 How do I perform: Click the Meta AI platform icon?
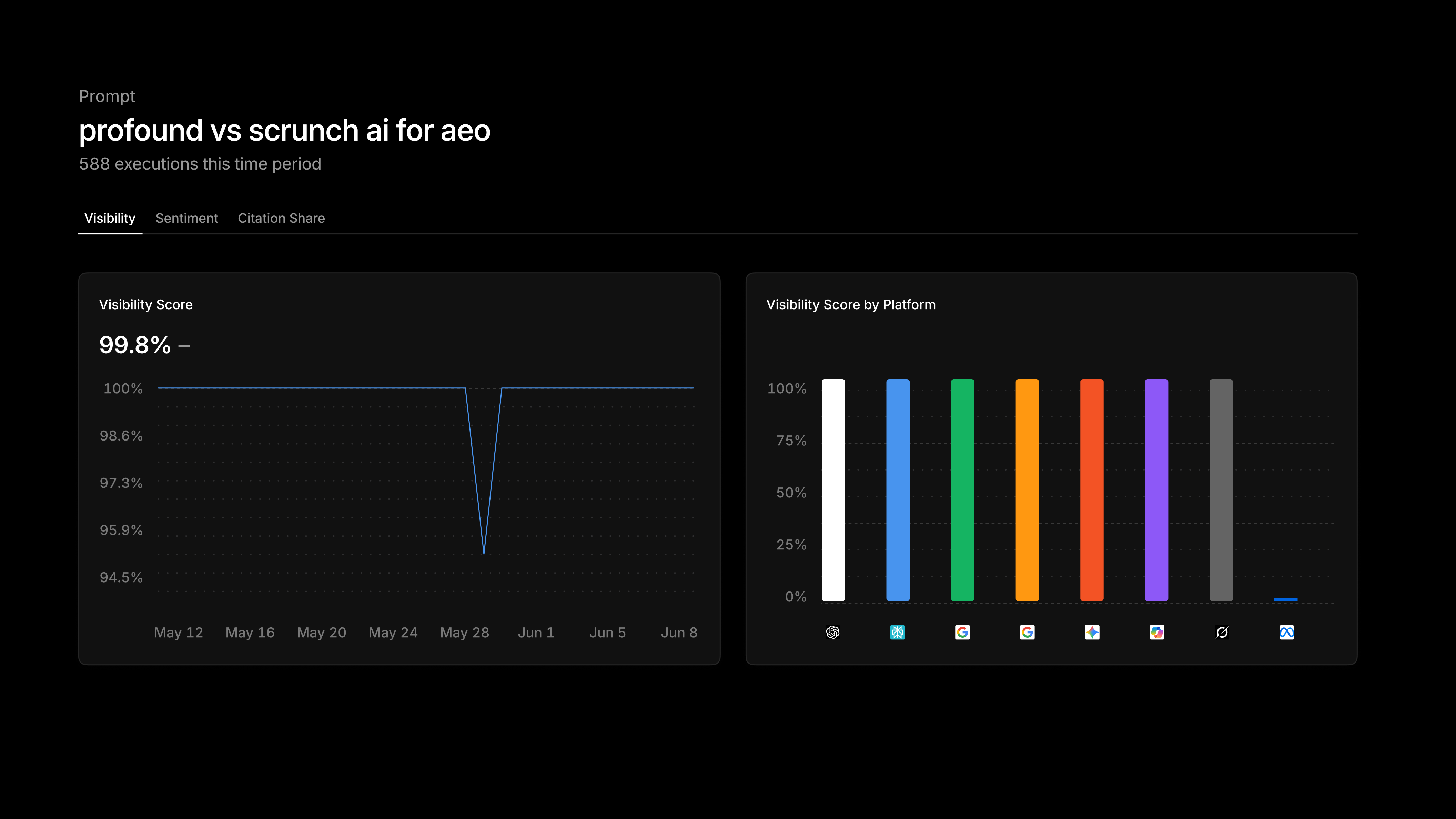tap(1286, 632)
